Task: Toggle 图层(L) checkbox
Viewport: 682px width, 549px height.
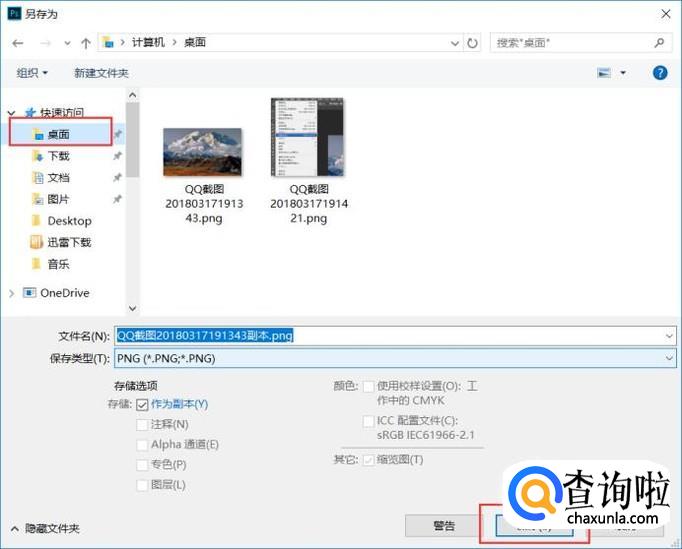Action: click(142, 485)
